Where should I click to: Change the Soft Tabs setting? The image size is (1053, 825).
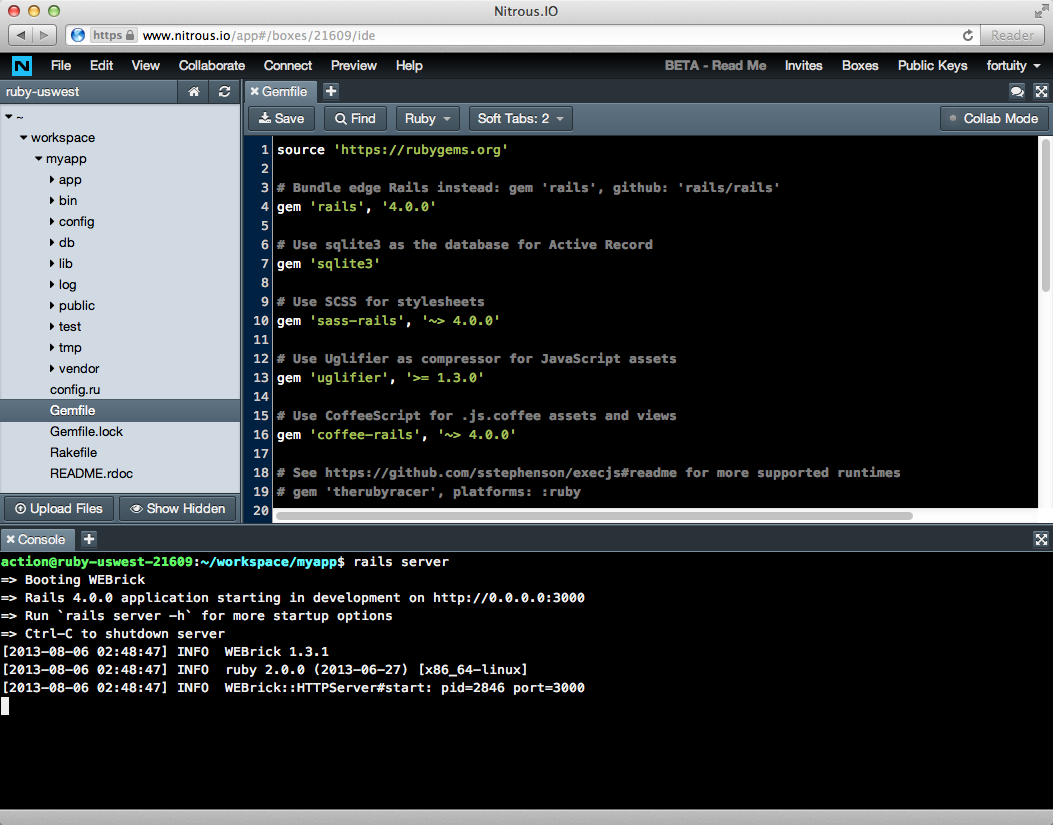pyautogui.click(x=520, y=118)
